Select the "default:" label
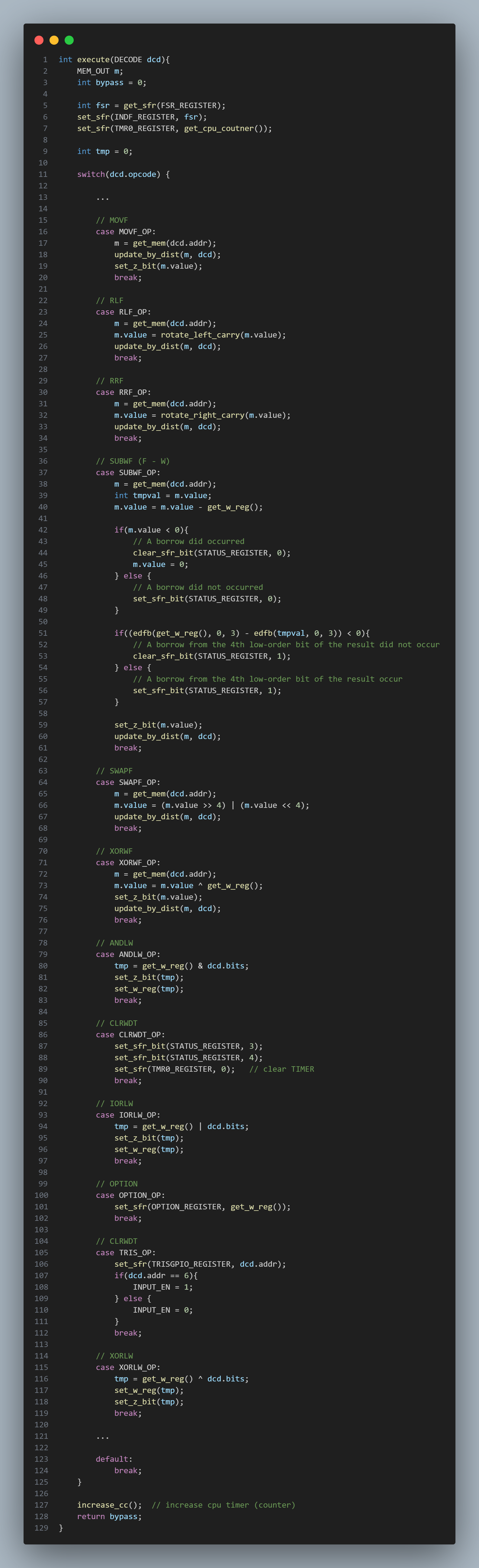The image size is (479, 1568). point(114,1459)
